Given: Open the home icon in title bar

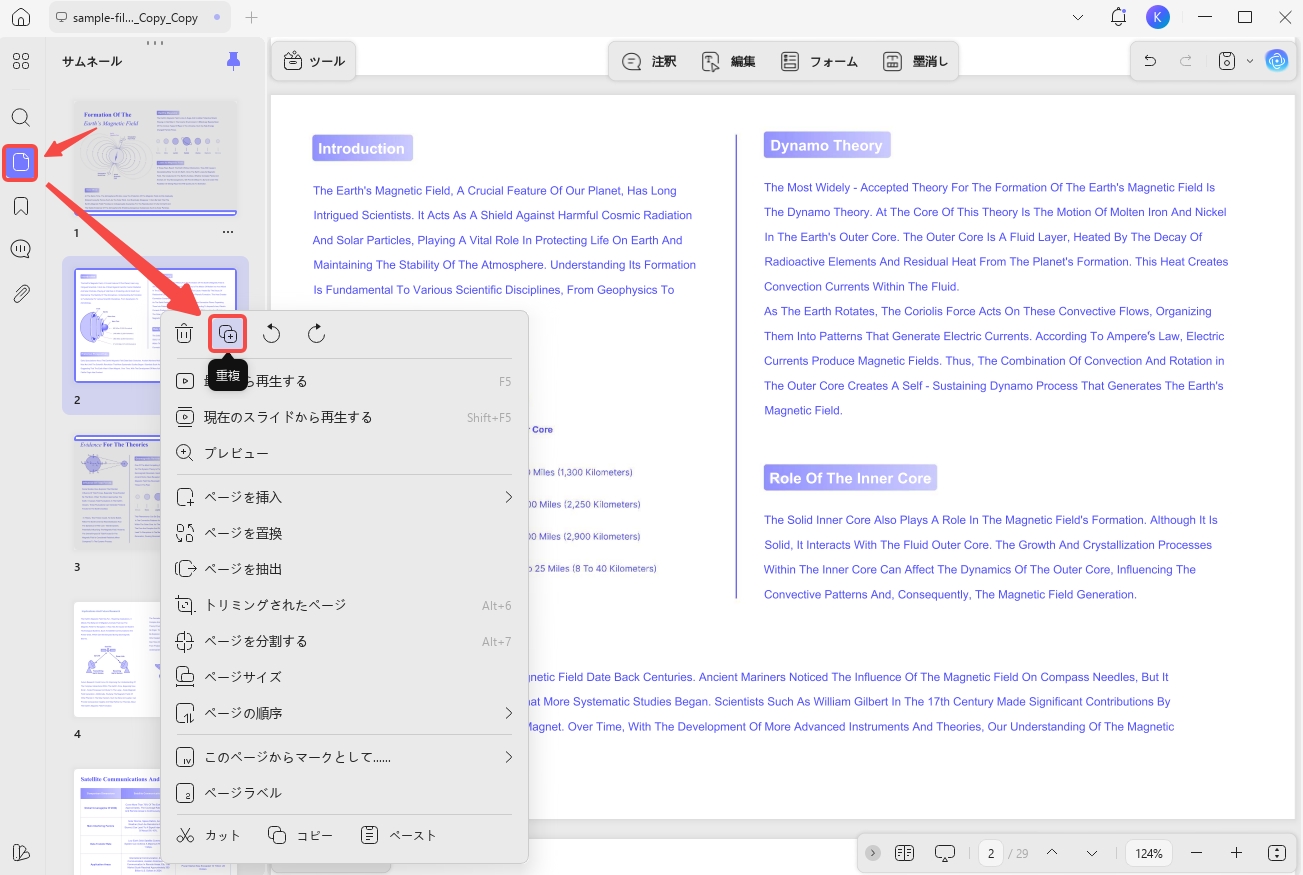Looking at the screenshot, I should coord(21,18).
